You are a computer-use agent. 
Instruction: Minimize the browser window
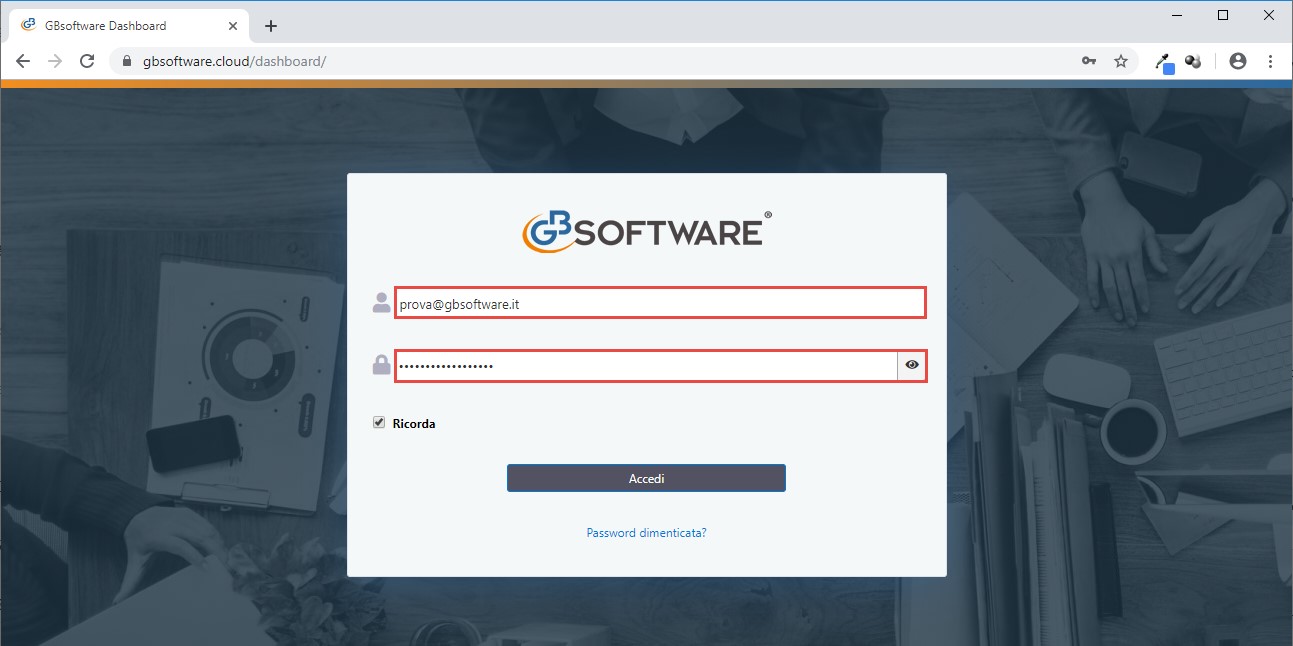point(1179,15)
